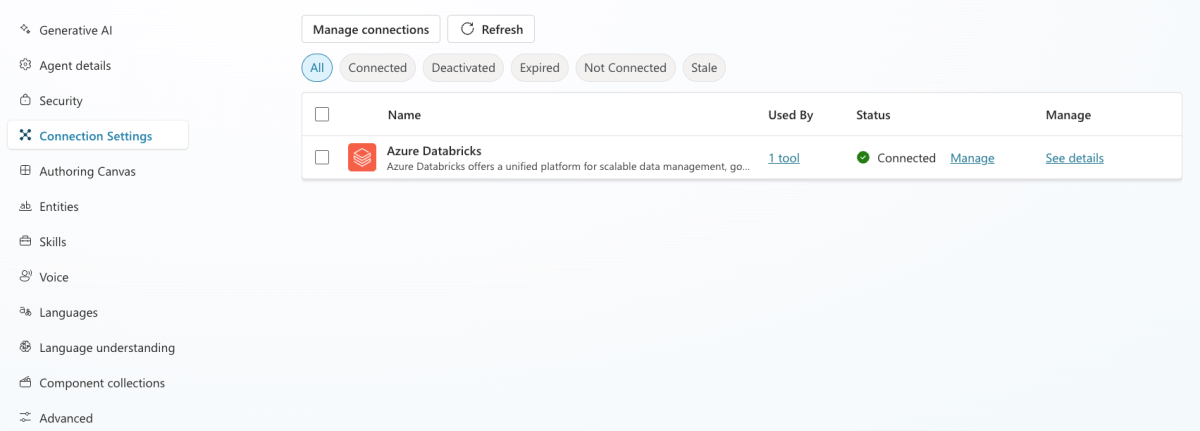Refresh the connections list
Image resolution: width=1200 pixels, height=431 pixels.
tap(491, 29)
